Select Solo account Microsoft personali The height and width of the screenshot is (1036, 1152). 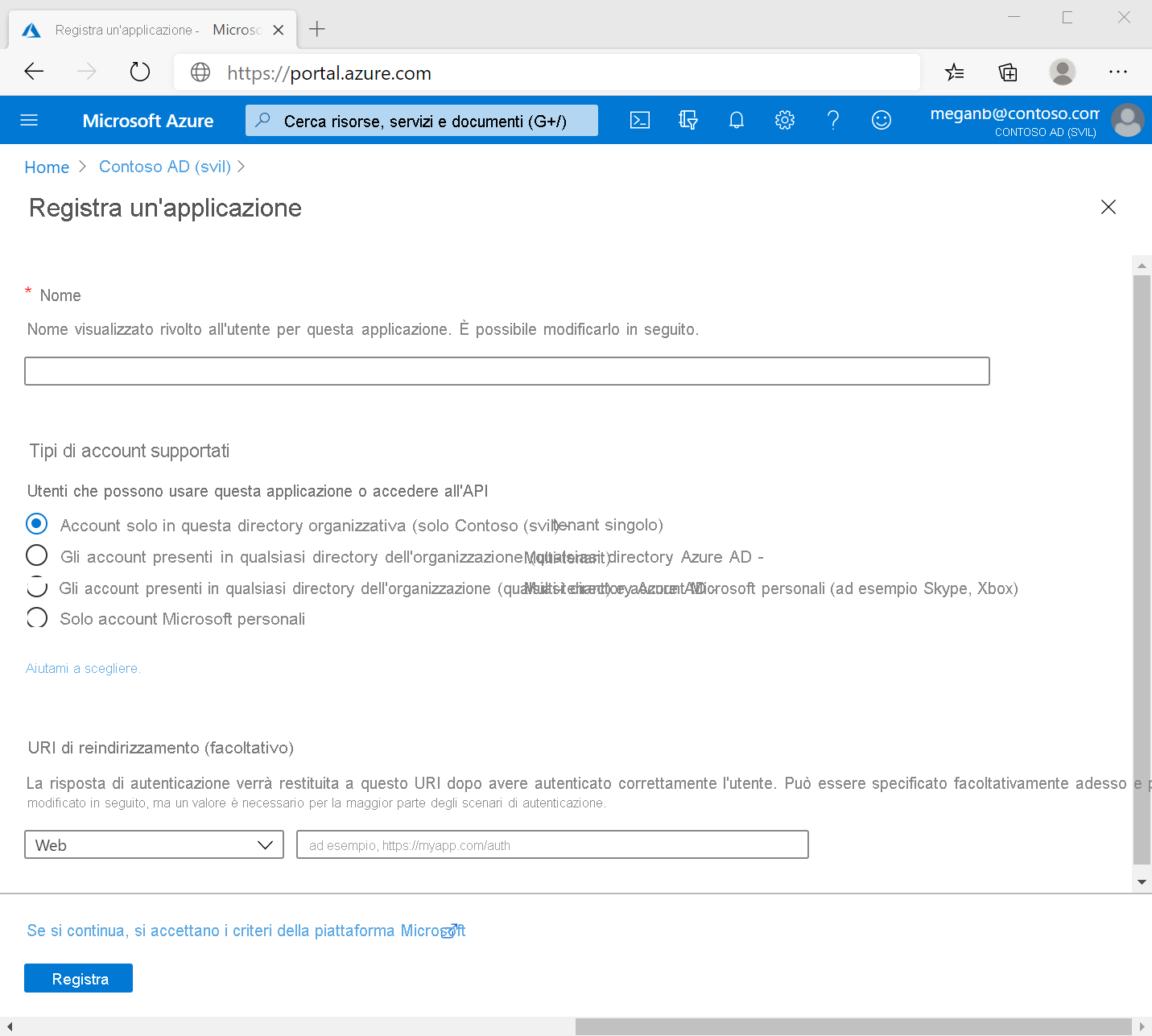coord(36,617)
